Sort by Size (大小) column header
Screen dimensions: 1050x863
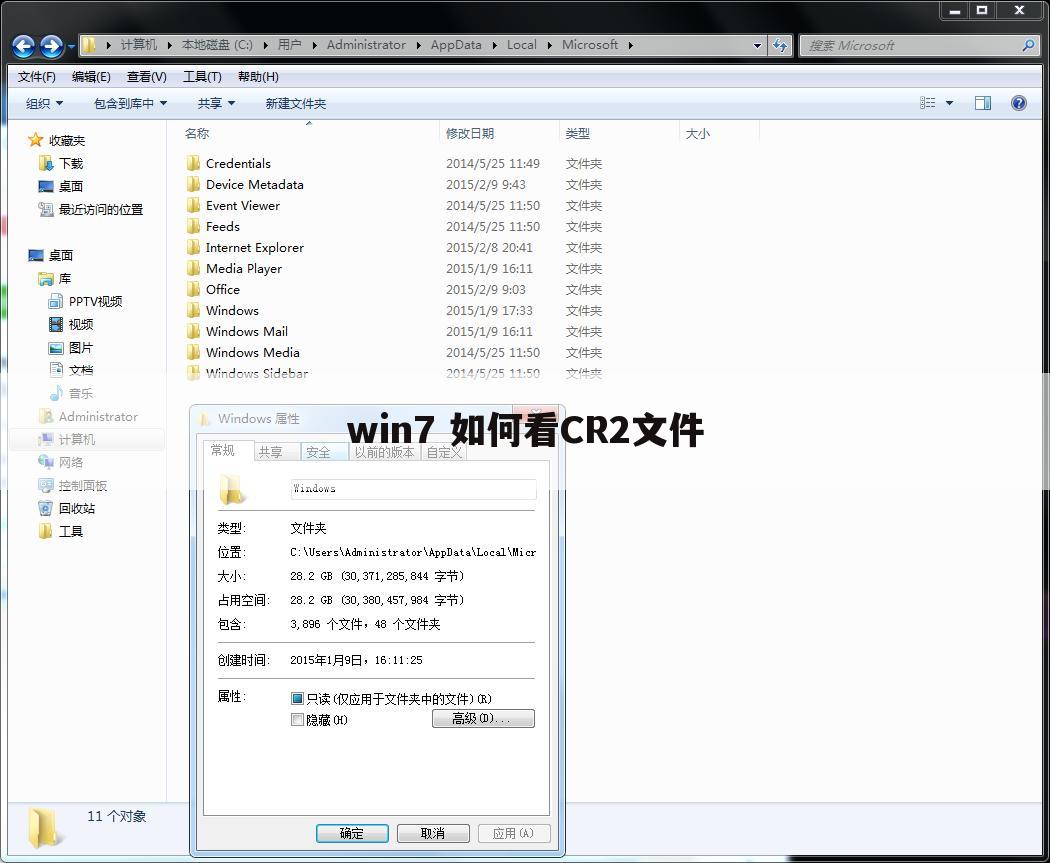[x=697, y=133]
